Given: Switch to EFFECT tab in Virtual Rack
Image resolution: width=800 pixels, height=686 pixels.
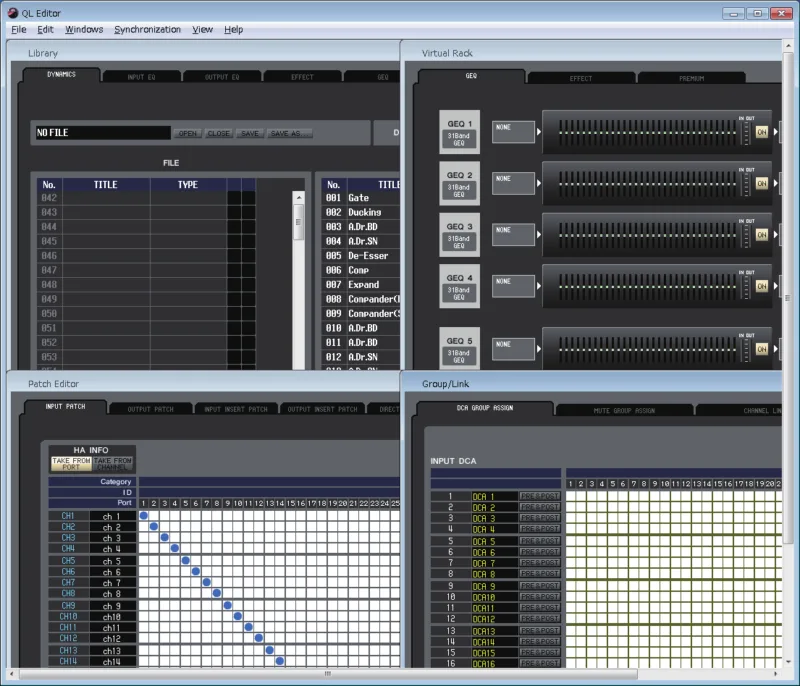Looking at the screenshot, I should point(581,79).
